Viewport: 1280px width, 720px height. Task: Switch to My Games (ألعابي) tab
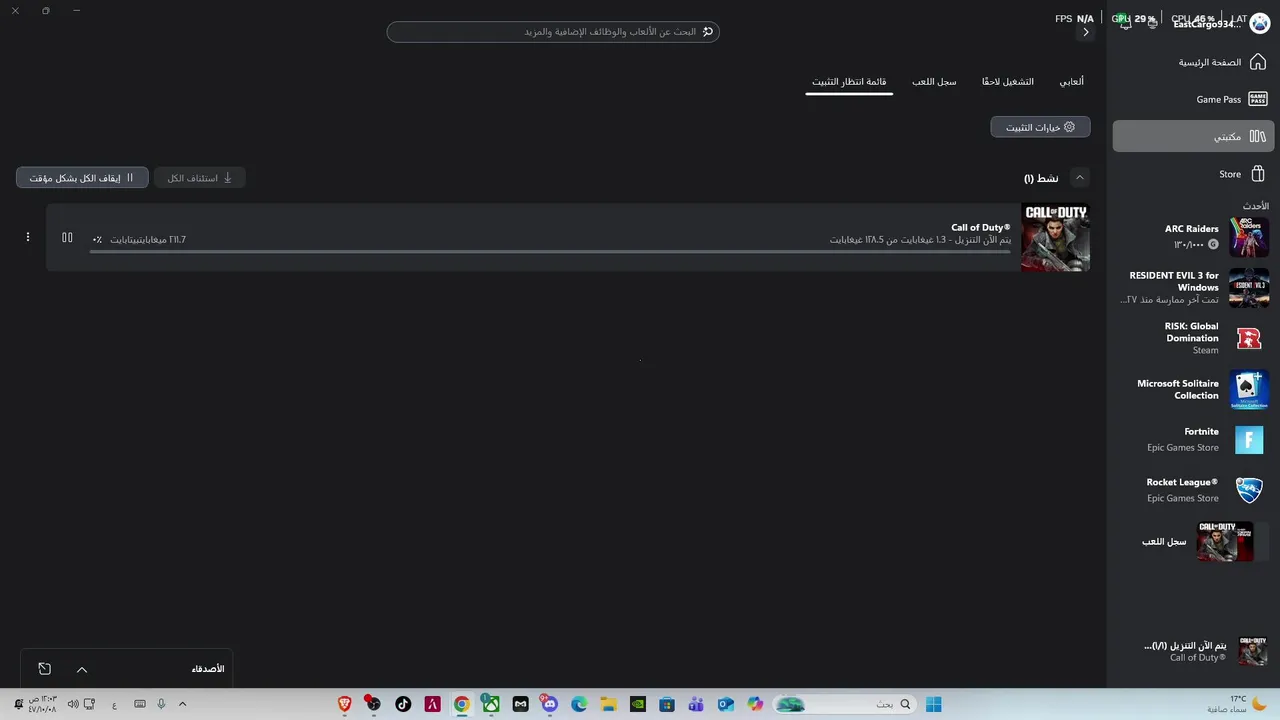(1071, 81)
